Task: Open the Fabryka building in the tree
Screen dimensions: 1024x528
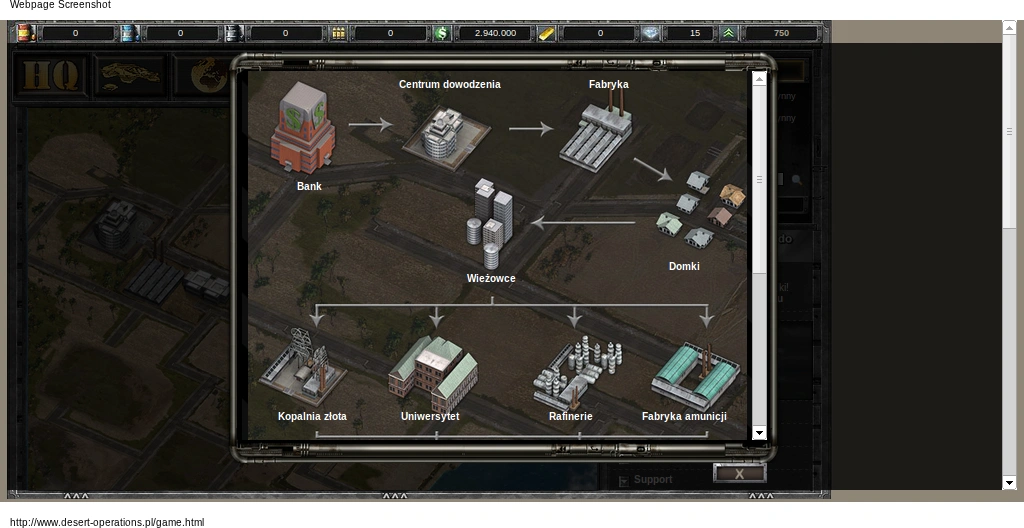Action: click(596, 131)
